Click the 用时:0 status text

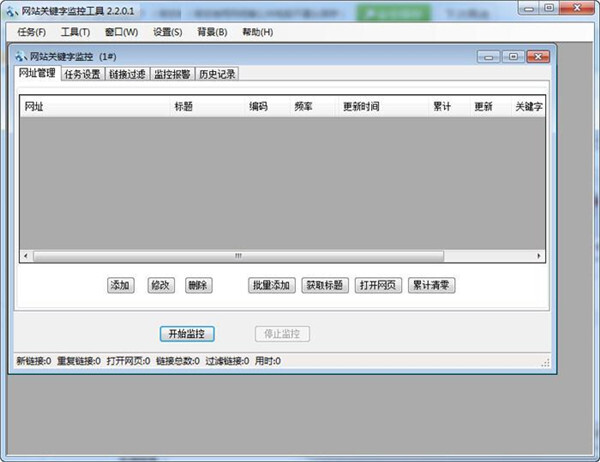pos(268,361)
